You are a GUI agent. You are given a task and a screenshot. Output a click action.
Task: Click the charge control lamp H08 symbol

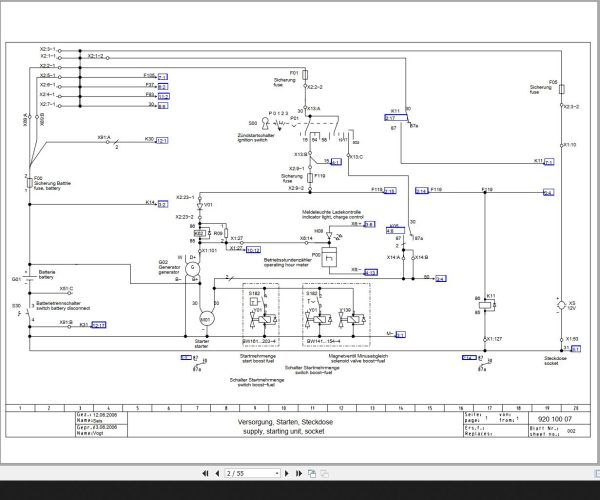click(x=330, y=236)
